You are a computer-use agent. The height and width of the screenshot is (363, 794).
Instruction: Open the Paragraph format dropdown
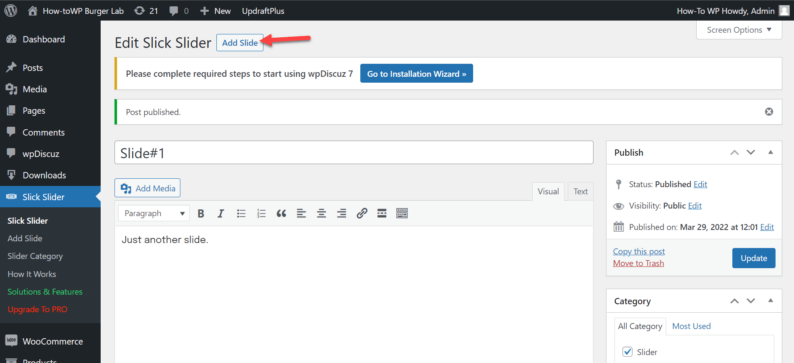coord(154,214)
